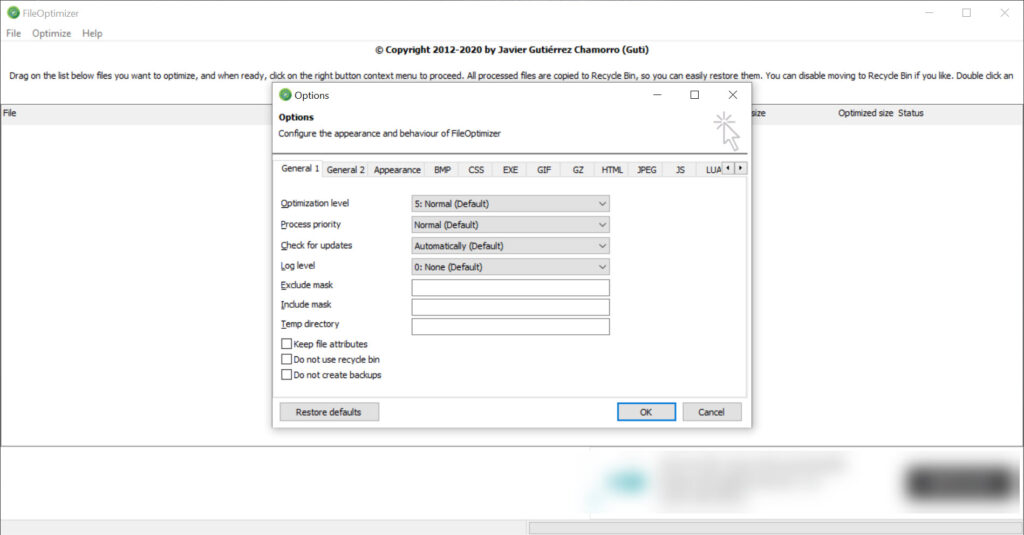Click the Status column header
The height and width of the screenshot is (535, 1024).
point(910,113)
